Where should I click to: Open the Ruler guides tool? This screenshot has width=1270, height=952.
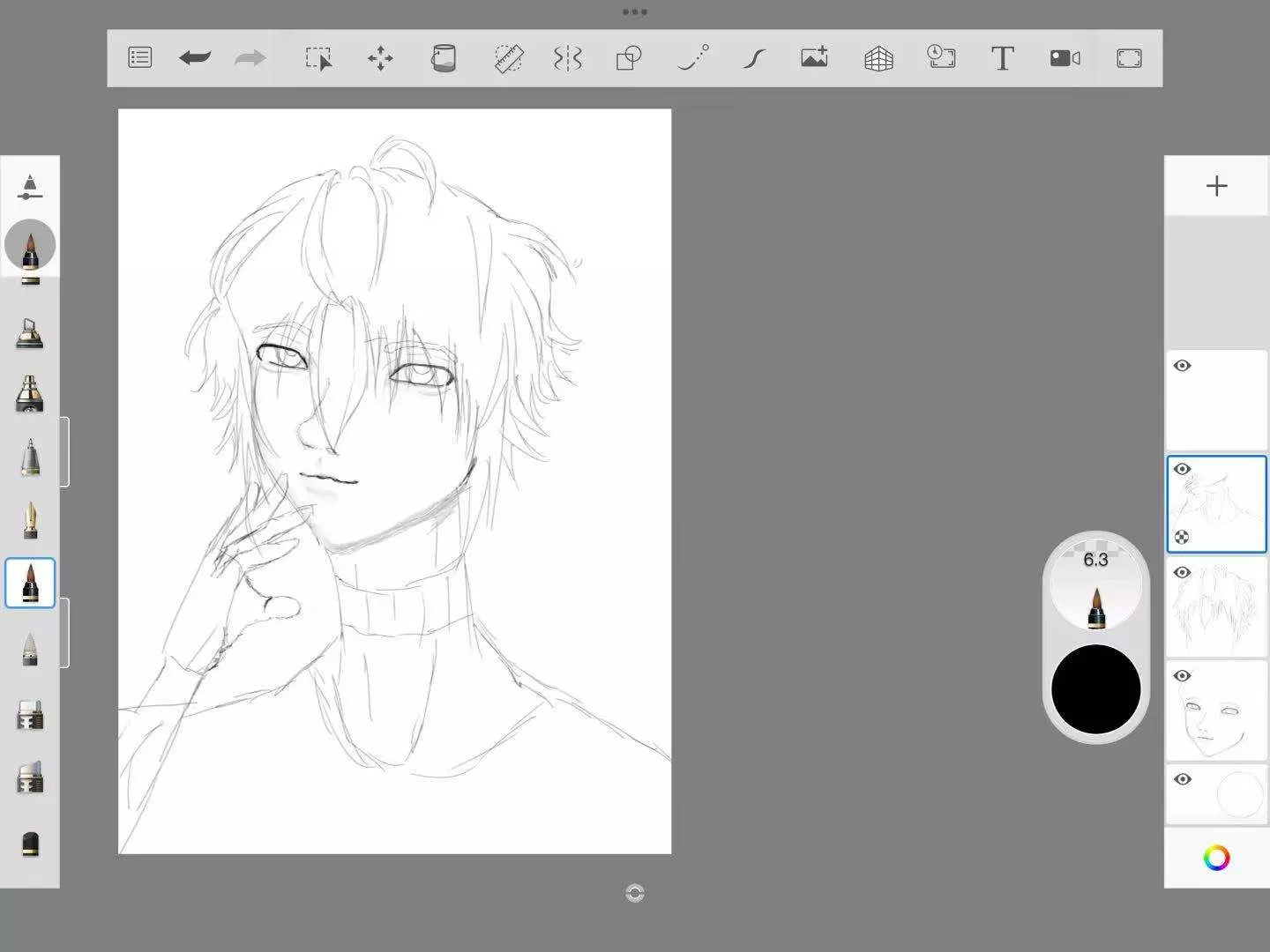tap(508, 58)
